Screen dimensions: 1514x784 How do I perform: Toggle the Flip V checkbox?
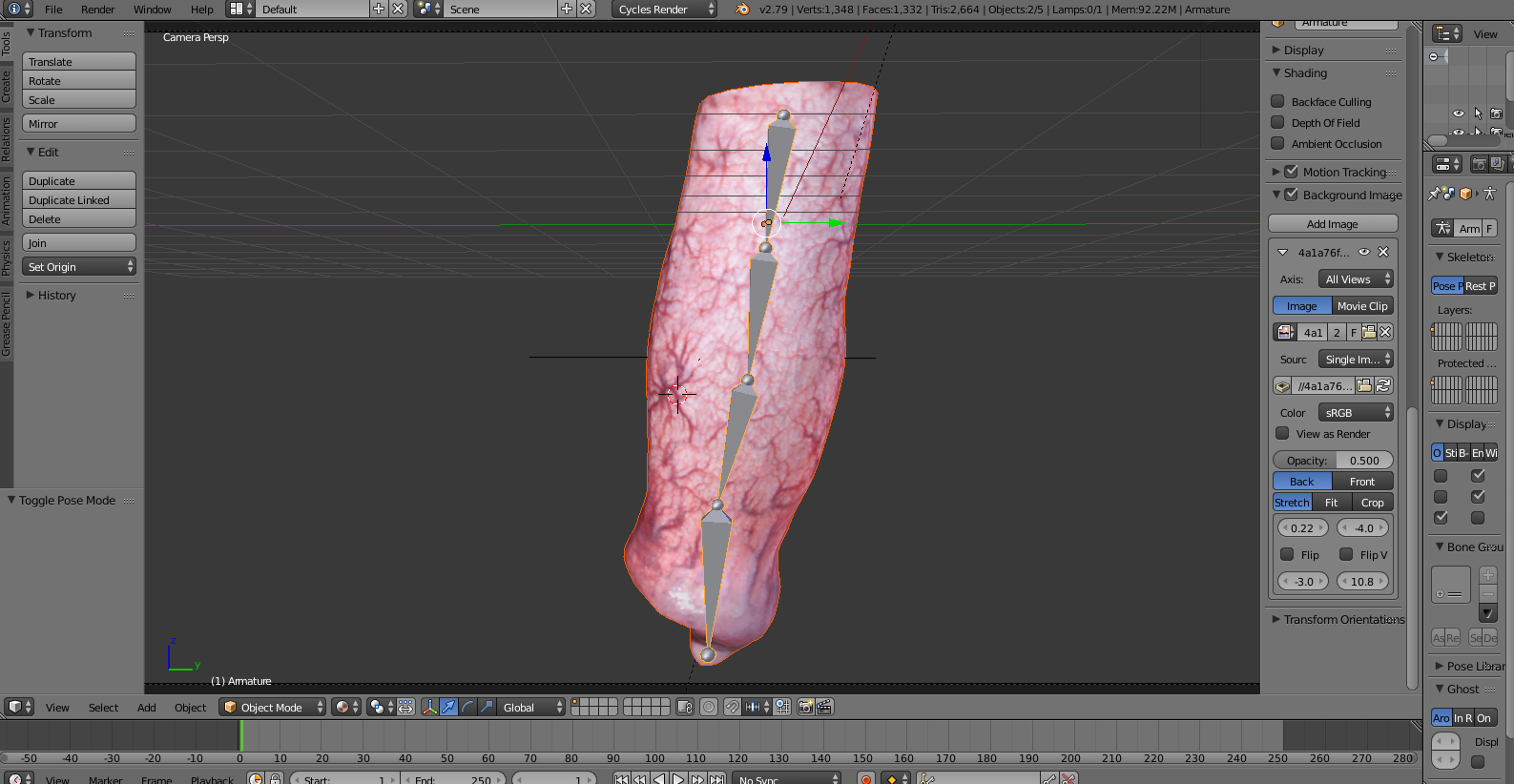click(1346, 554)
